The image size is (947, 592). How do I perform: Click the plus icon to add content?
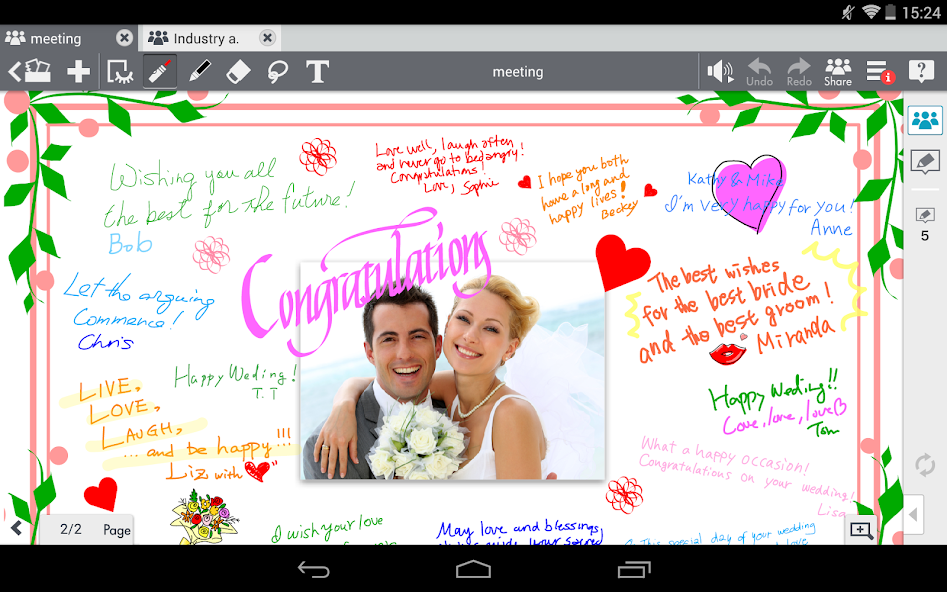click(78, 71)
